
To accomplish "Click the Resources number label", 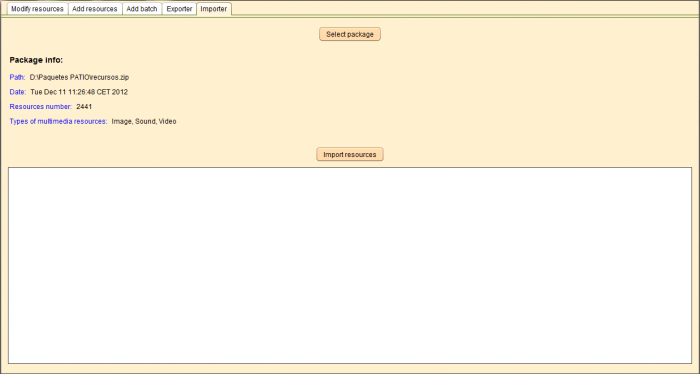I will click(x=41, y=107).
